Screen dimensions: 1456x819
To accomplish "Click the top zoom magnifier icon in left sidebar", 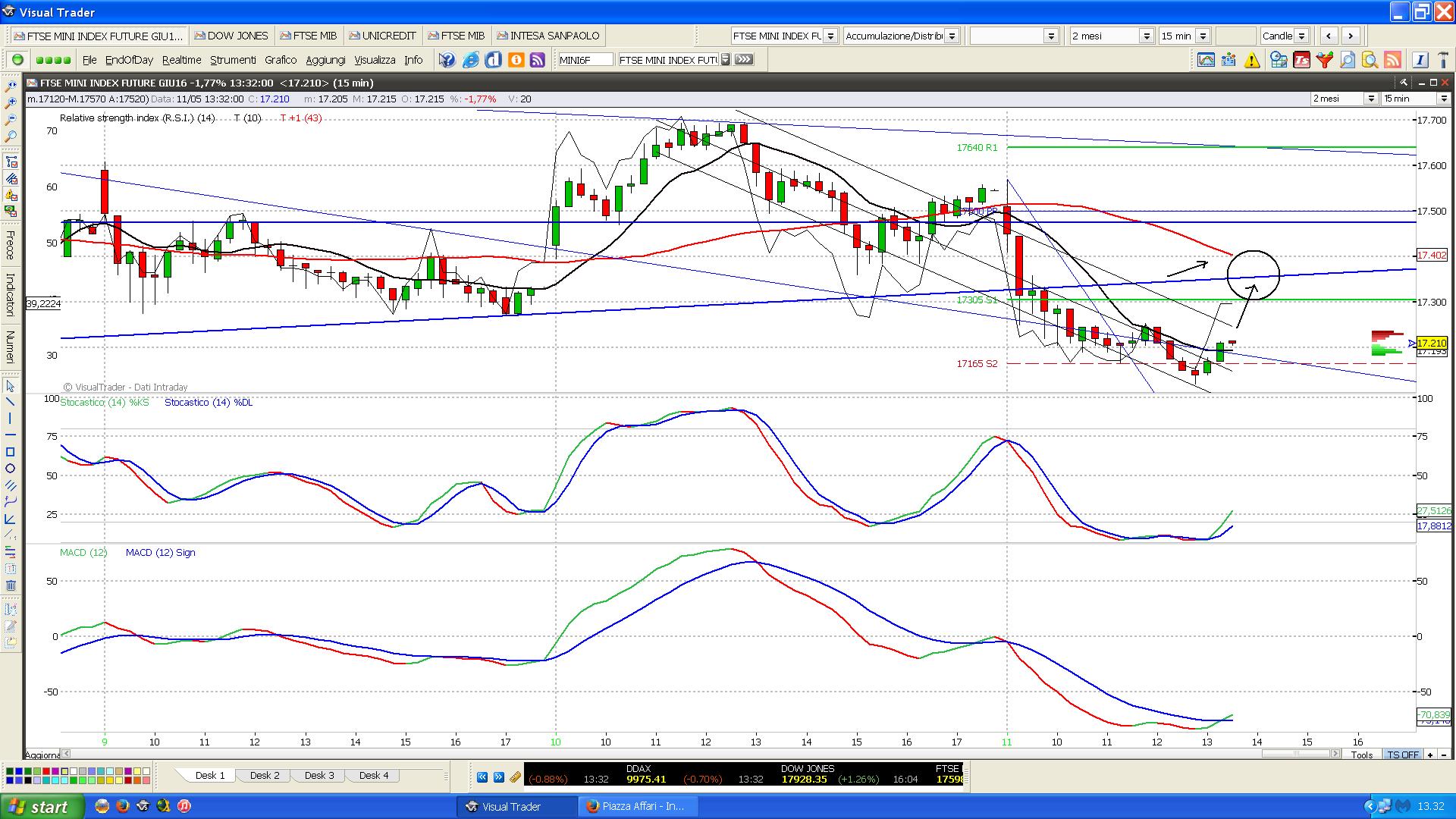I will 11,87.
